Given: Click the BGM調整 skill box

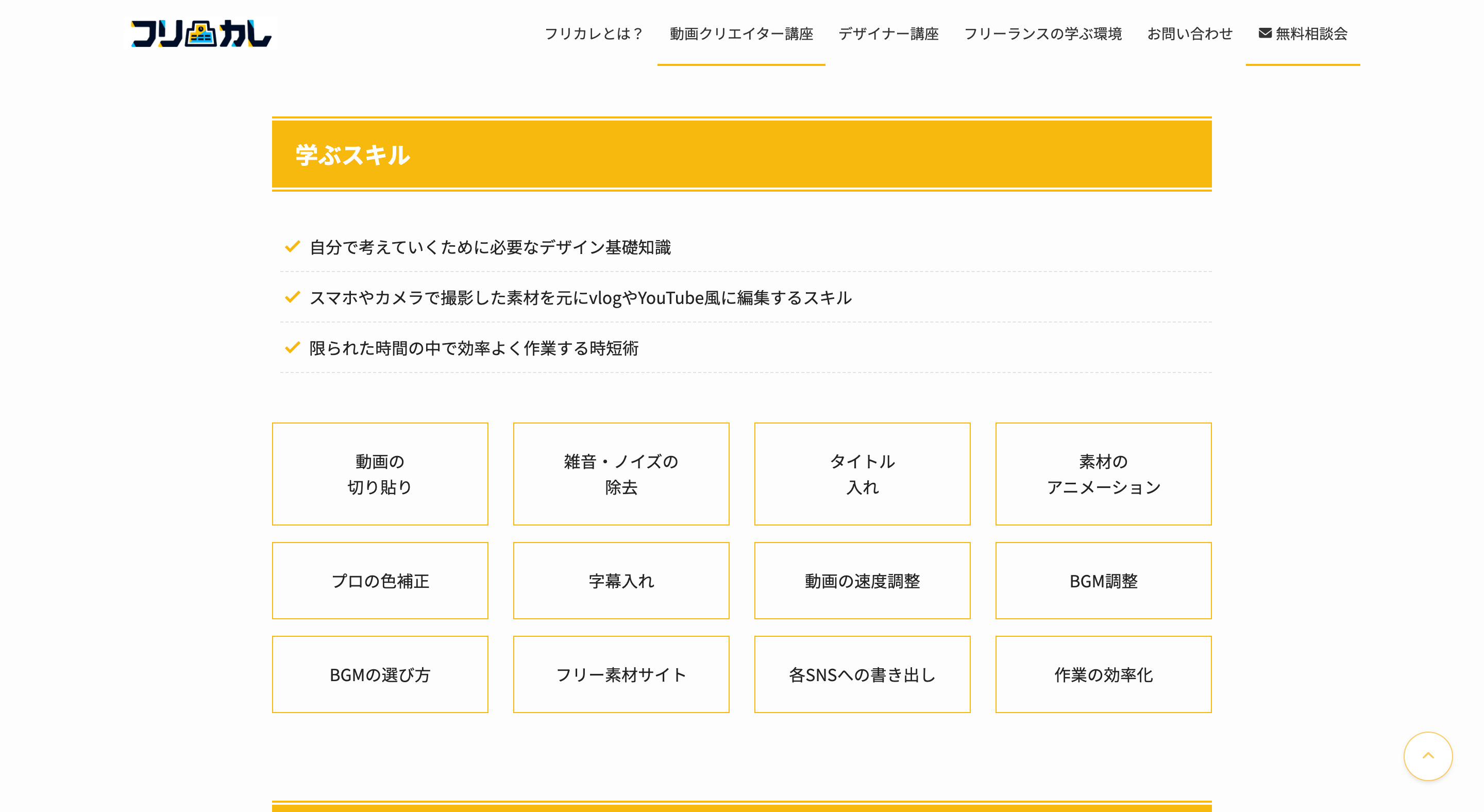Looking at the screenshot, I should click(x=1103, y=581).
